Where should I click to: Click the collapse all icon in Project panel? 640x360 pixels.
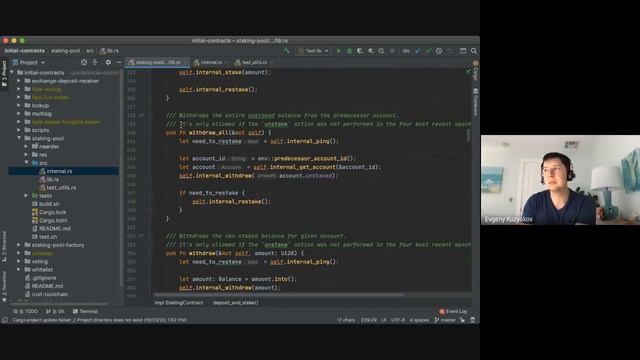pos(95,62)
